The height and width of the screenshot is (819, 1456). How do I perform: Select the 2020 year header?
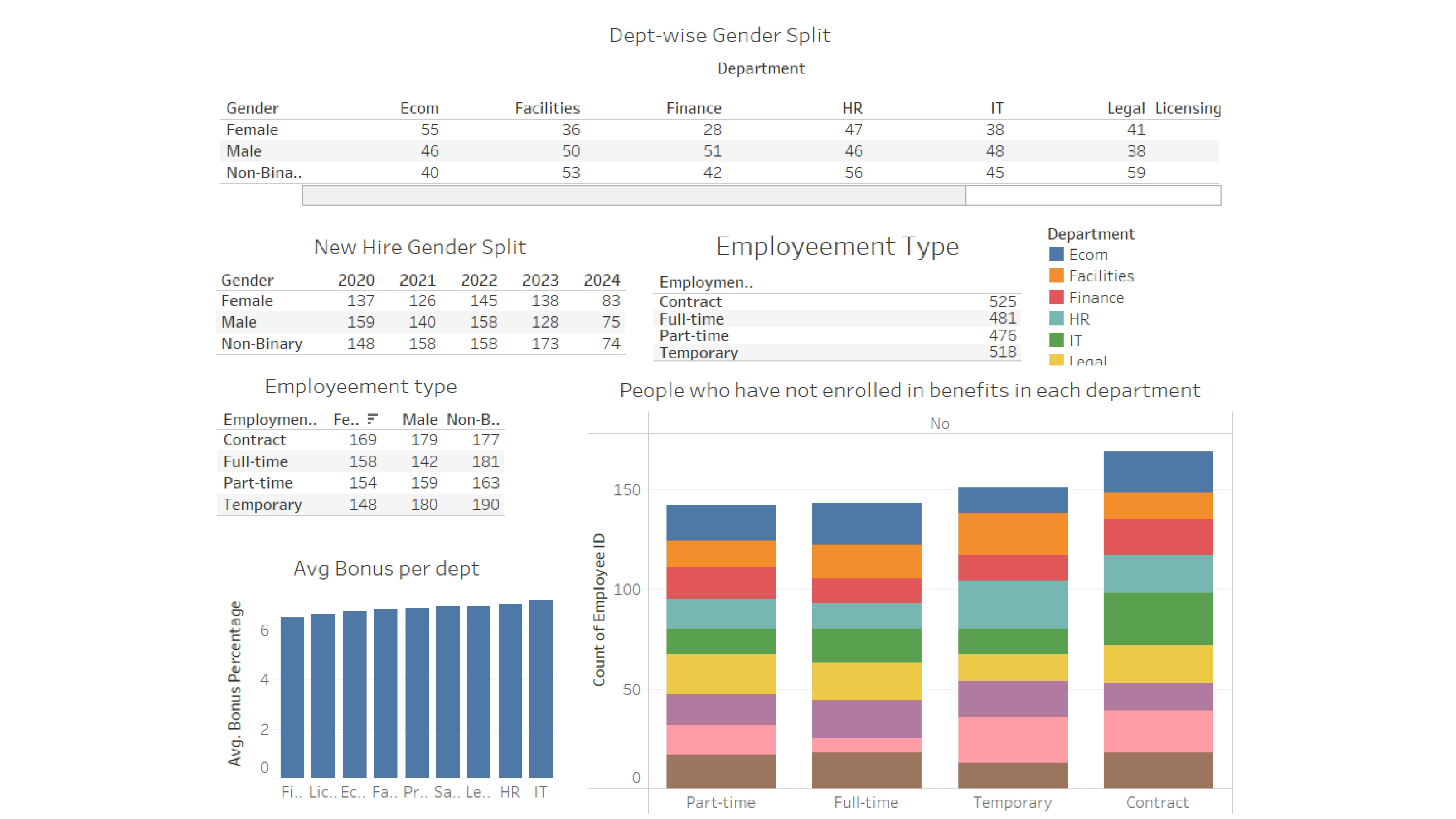(356, 280)
